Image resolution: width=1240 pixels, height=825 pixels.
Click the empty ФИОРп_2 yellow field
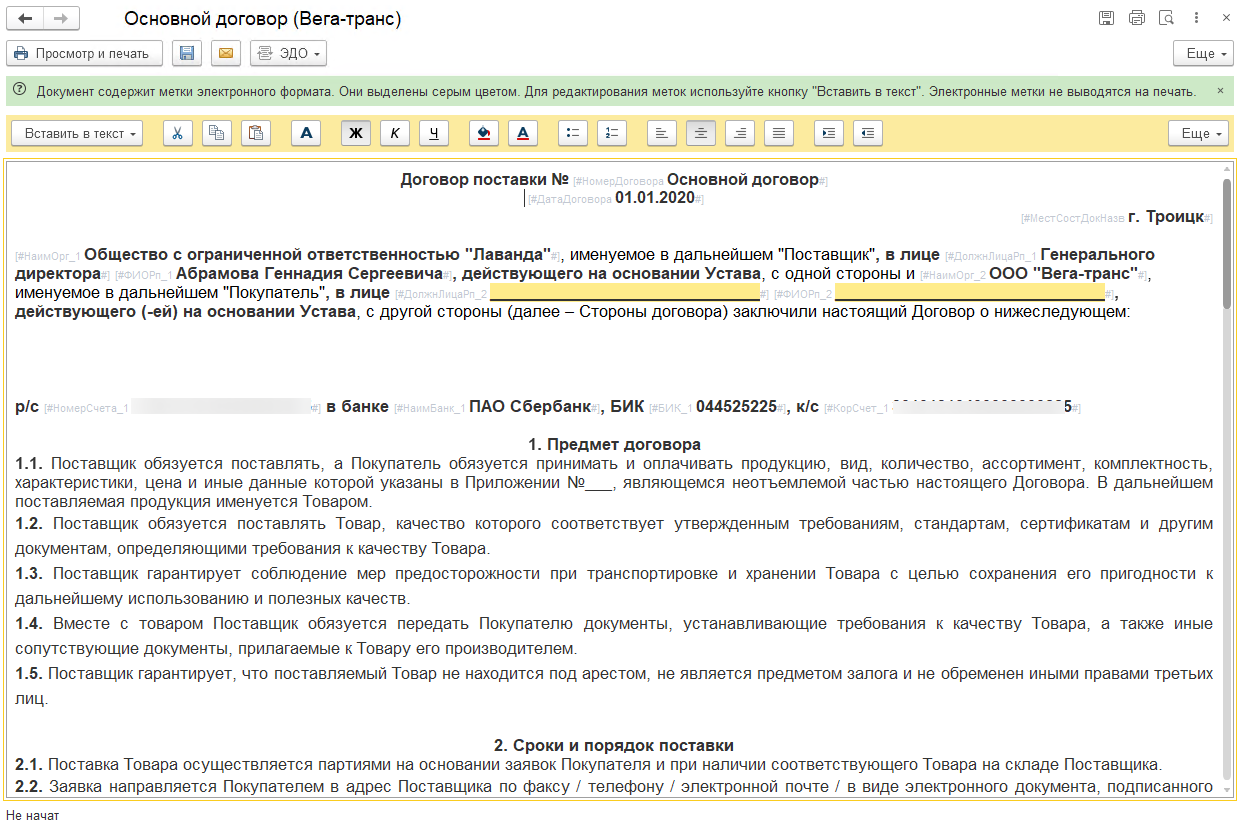[970, 293]
